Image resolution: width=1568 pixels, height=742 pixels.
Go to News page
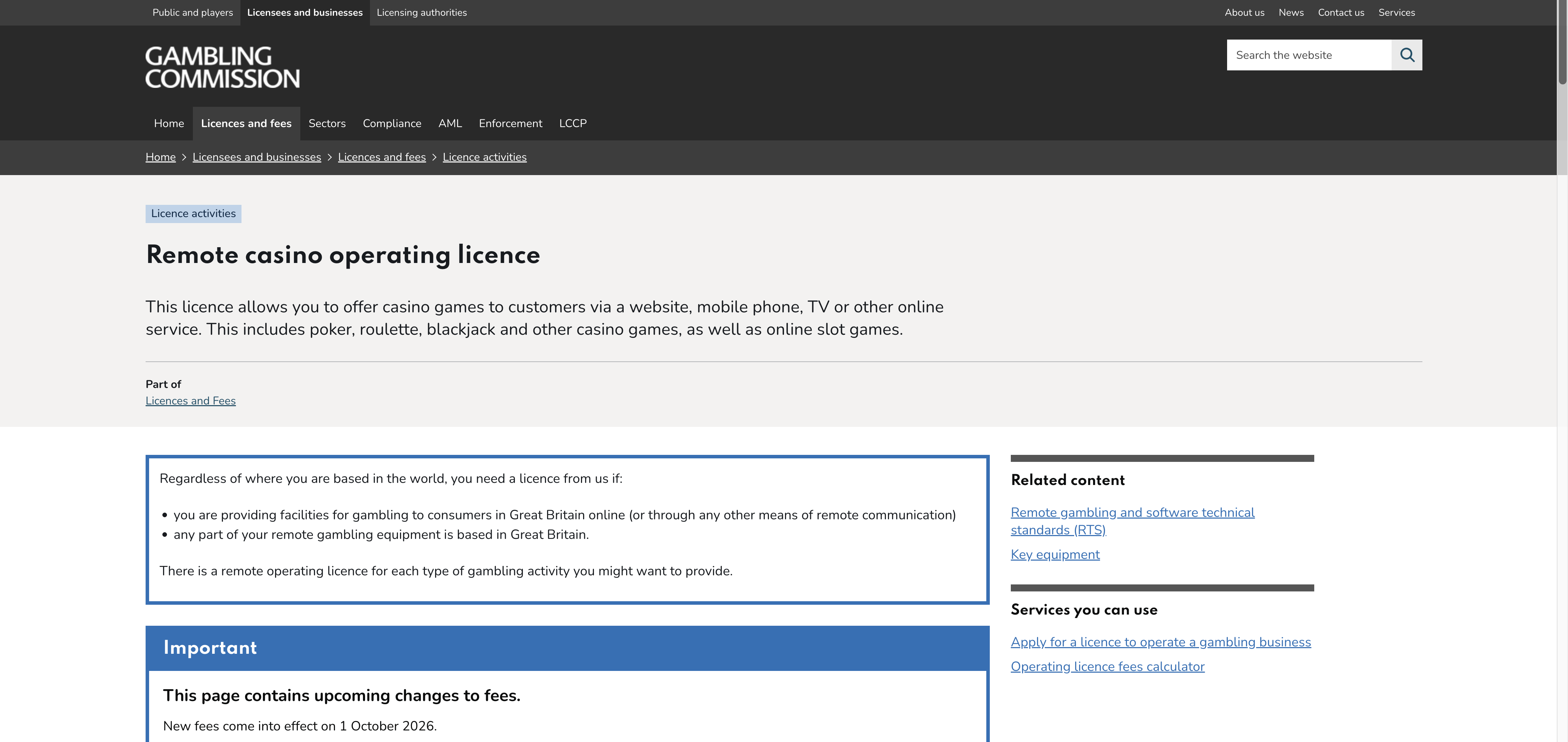(x=1291, y=12)
